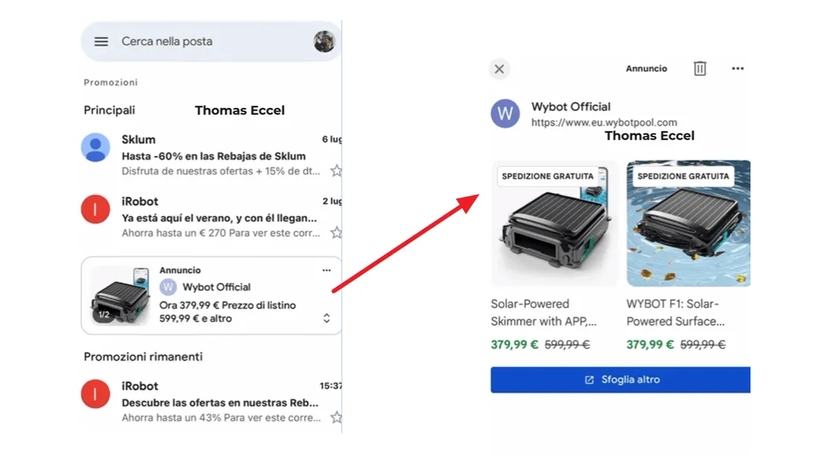Click the Annuncio label in ad header

coord(646,68)
